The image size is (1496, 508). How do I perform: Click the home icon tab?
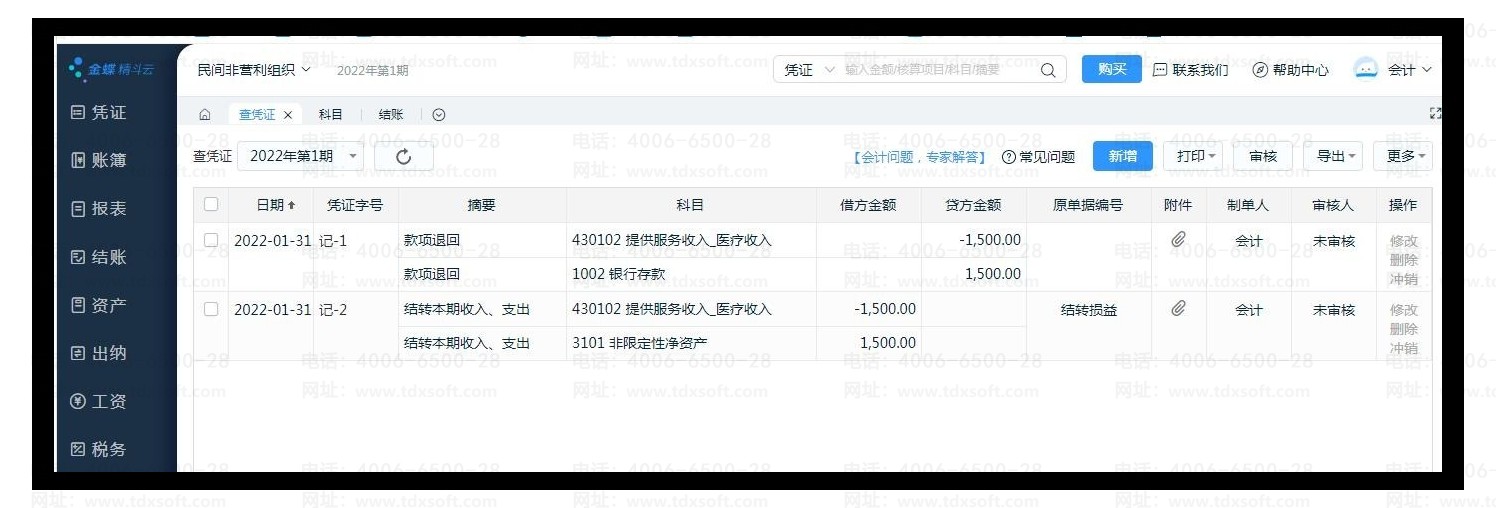tap(205, 115)
